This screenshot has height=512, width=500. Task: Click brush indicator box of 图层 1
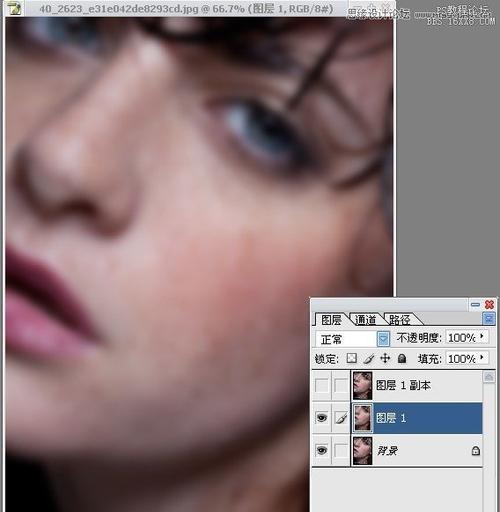(x=341, y=418)
